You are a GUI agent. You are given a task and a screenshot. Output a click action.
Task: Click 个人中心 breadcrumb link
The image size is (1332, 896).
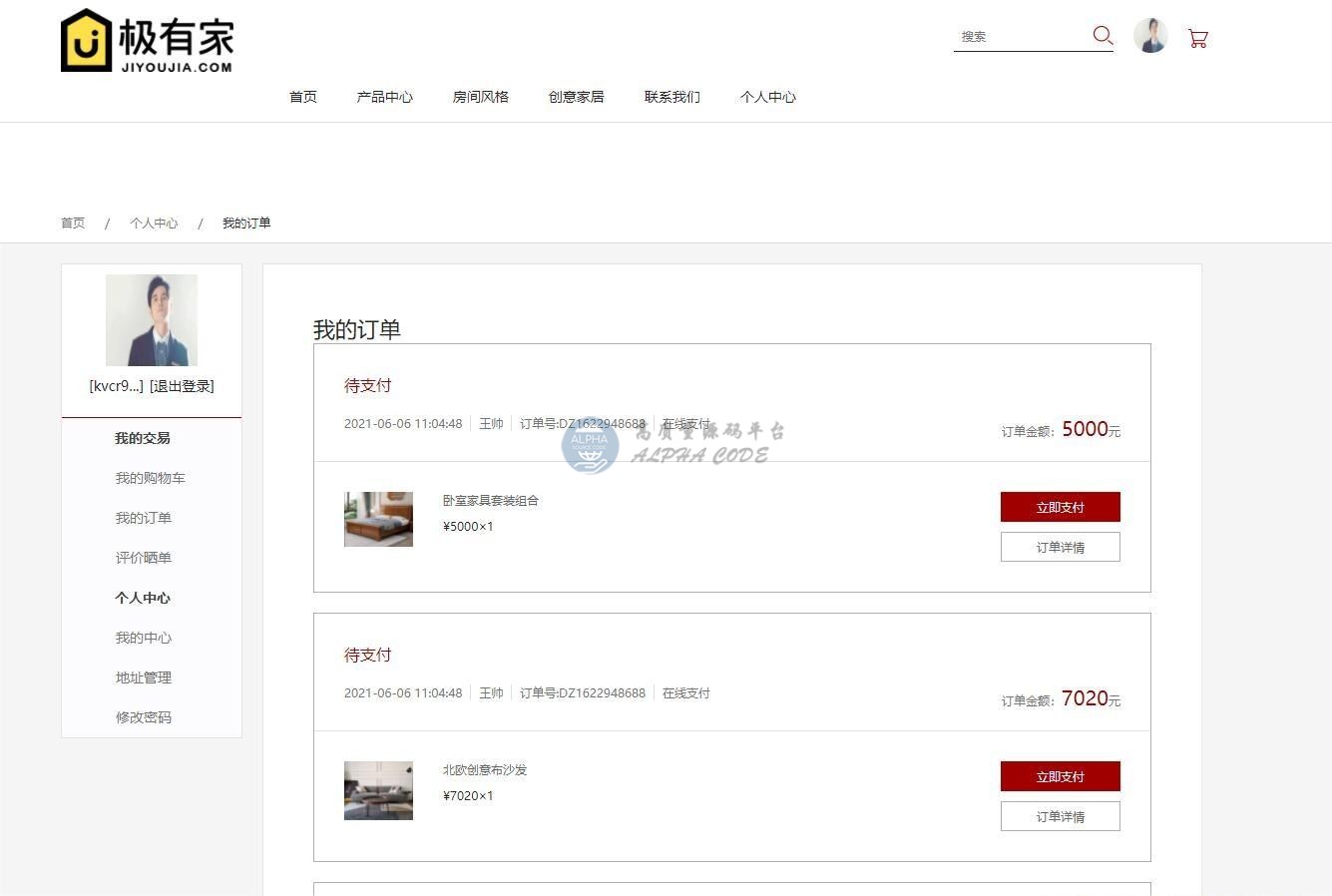[x=154, y=223]
